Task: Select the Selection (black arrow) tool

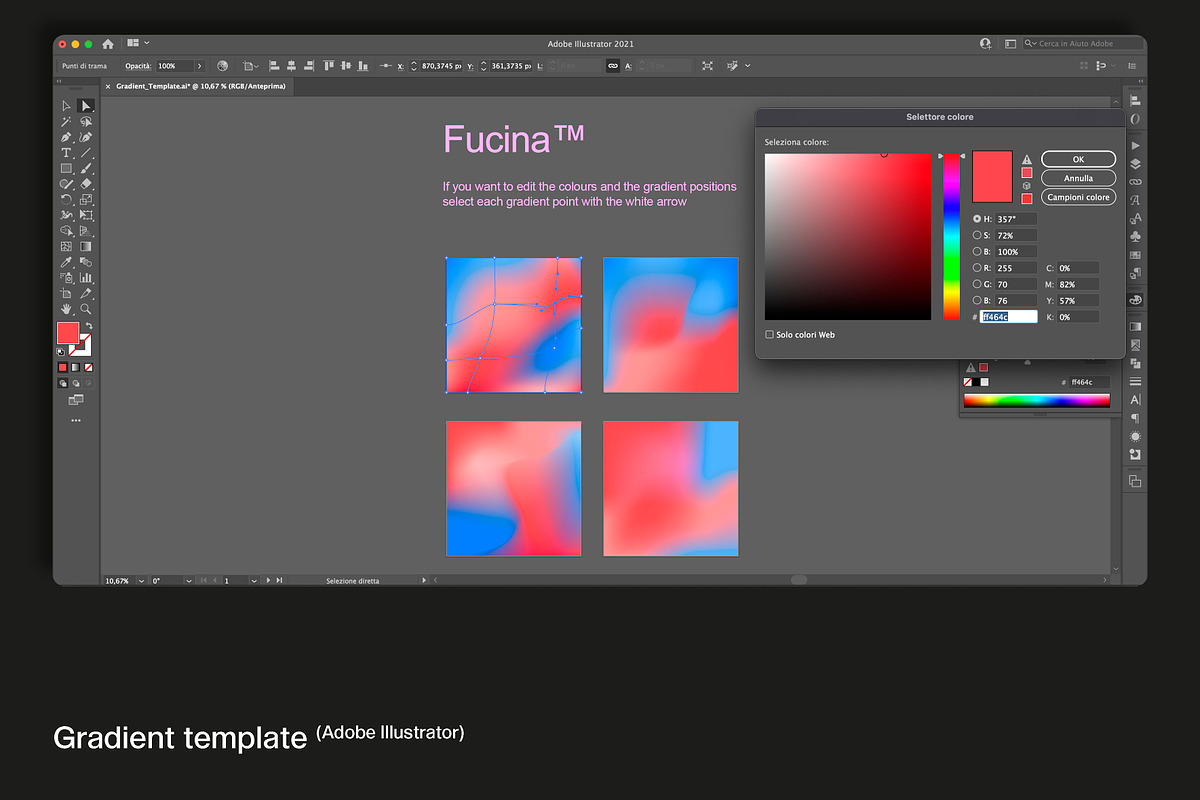Action: pos(66,105)
